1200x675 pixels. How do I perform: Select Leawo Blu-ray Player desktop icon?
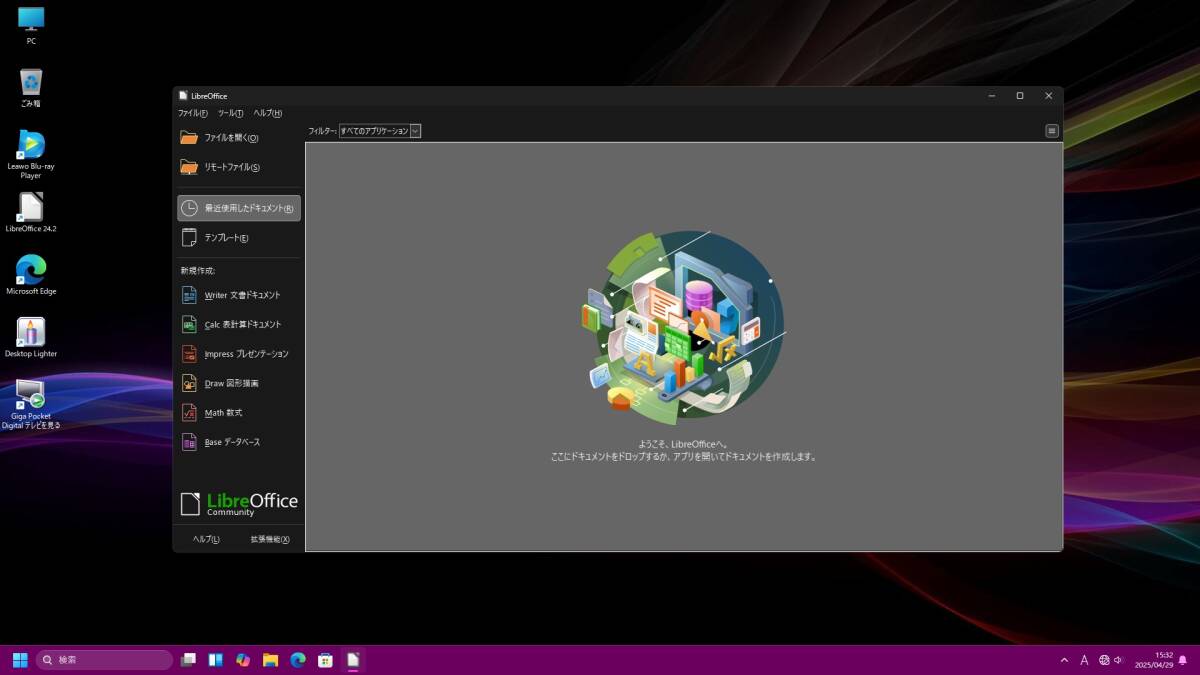[x=31, y=154]
